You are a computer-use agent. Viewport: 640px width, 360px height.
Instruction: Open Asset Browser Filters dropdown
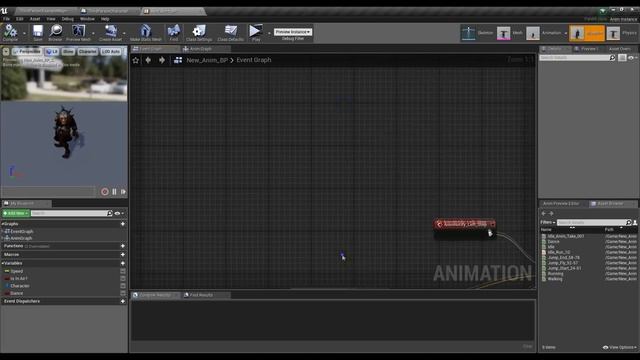point(548,222)
